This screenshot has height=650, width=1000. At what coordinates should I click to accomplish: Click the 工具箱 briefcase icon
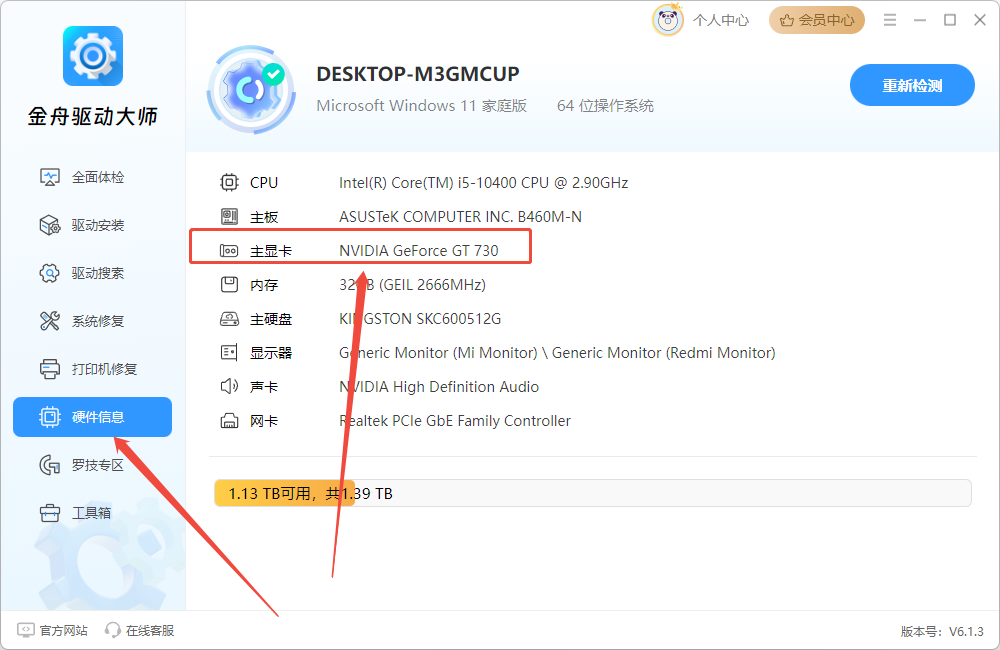coord(50,513)
